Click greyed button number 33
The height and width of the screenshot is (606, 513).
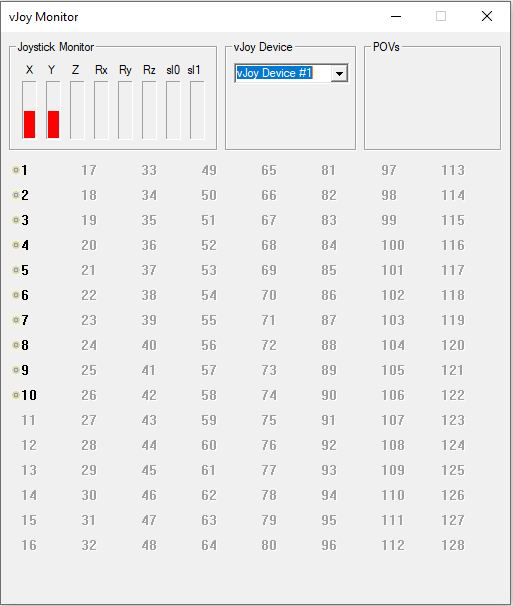[149, 170]
